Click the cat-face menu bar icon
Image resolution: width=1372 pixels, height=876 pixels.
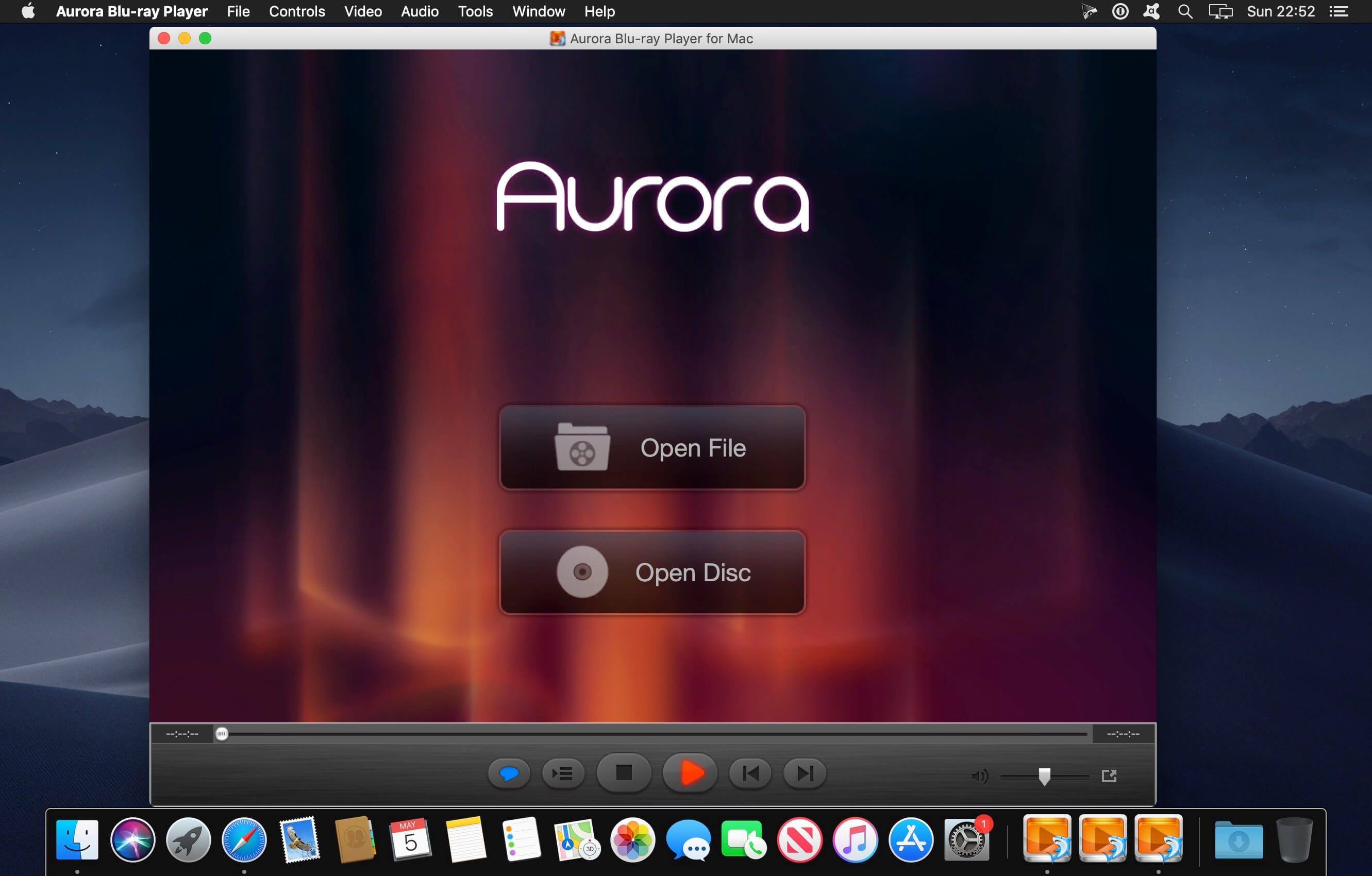tap(1151, 11)
